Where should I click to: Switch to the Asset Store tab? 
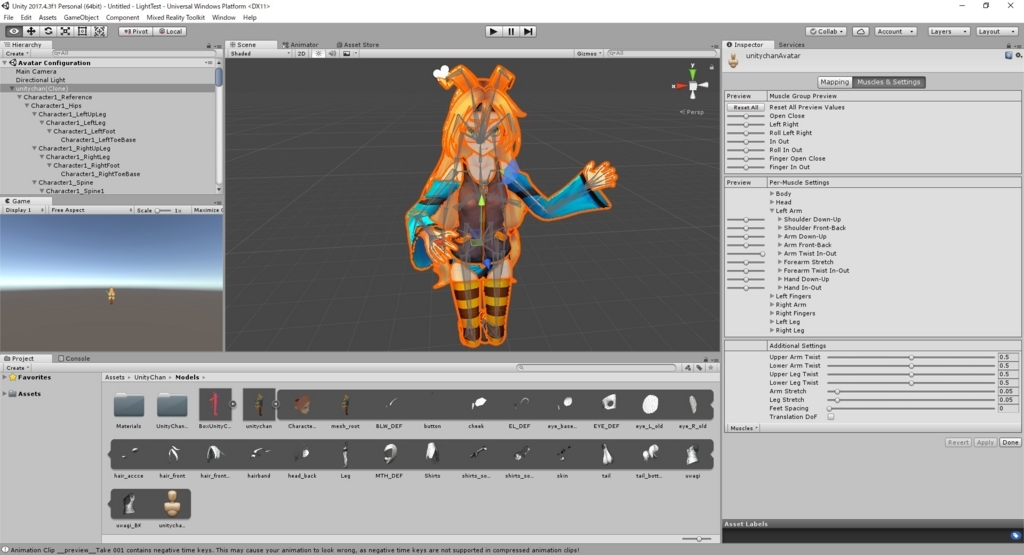[x=358, y=45]
